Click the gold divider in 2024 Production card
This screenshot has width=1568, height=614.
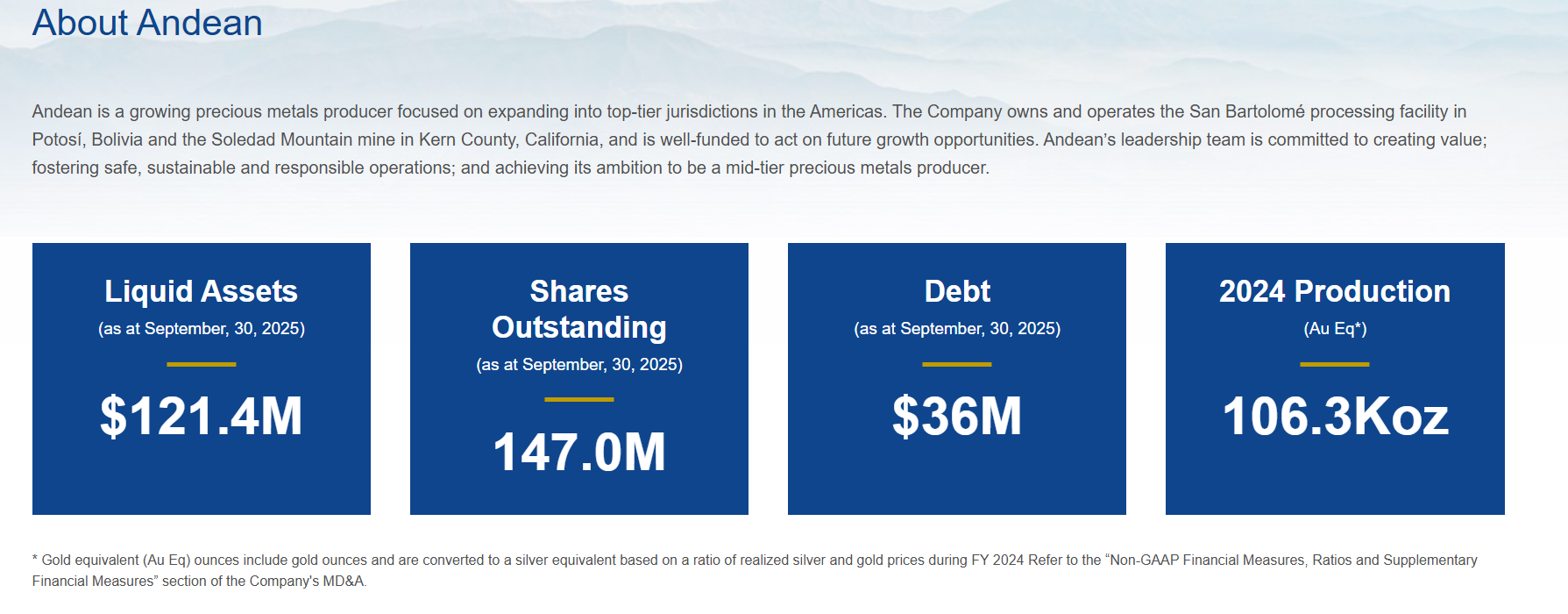pos(1334,364)
